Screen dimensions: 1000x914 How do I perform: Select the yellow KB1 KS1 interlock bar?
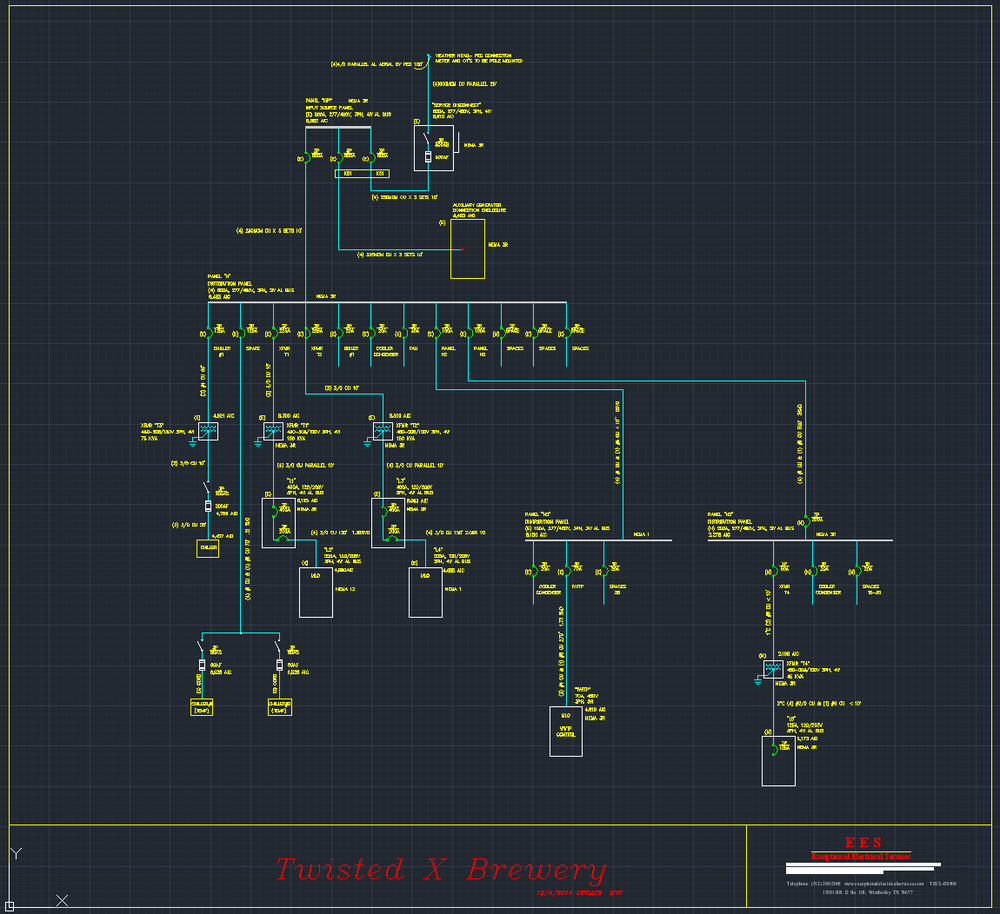tap(362, 173)
